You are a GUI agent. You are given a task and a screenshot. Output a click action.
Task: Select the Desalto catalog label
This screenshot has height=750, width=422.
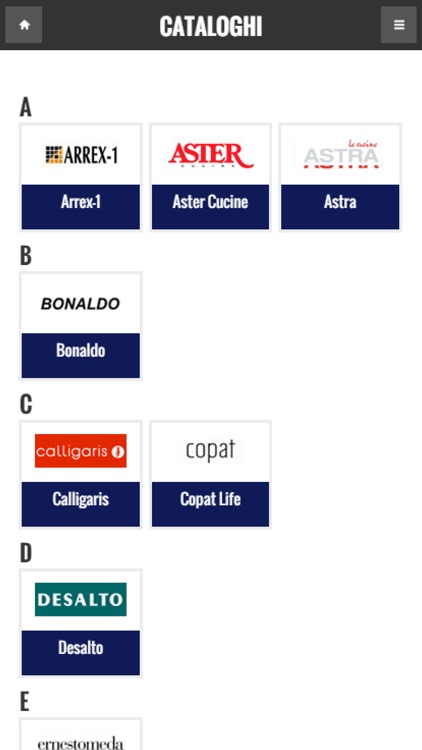[x=81, y=653]
